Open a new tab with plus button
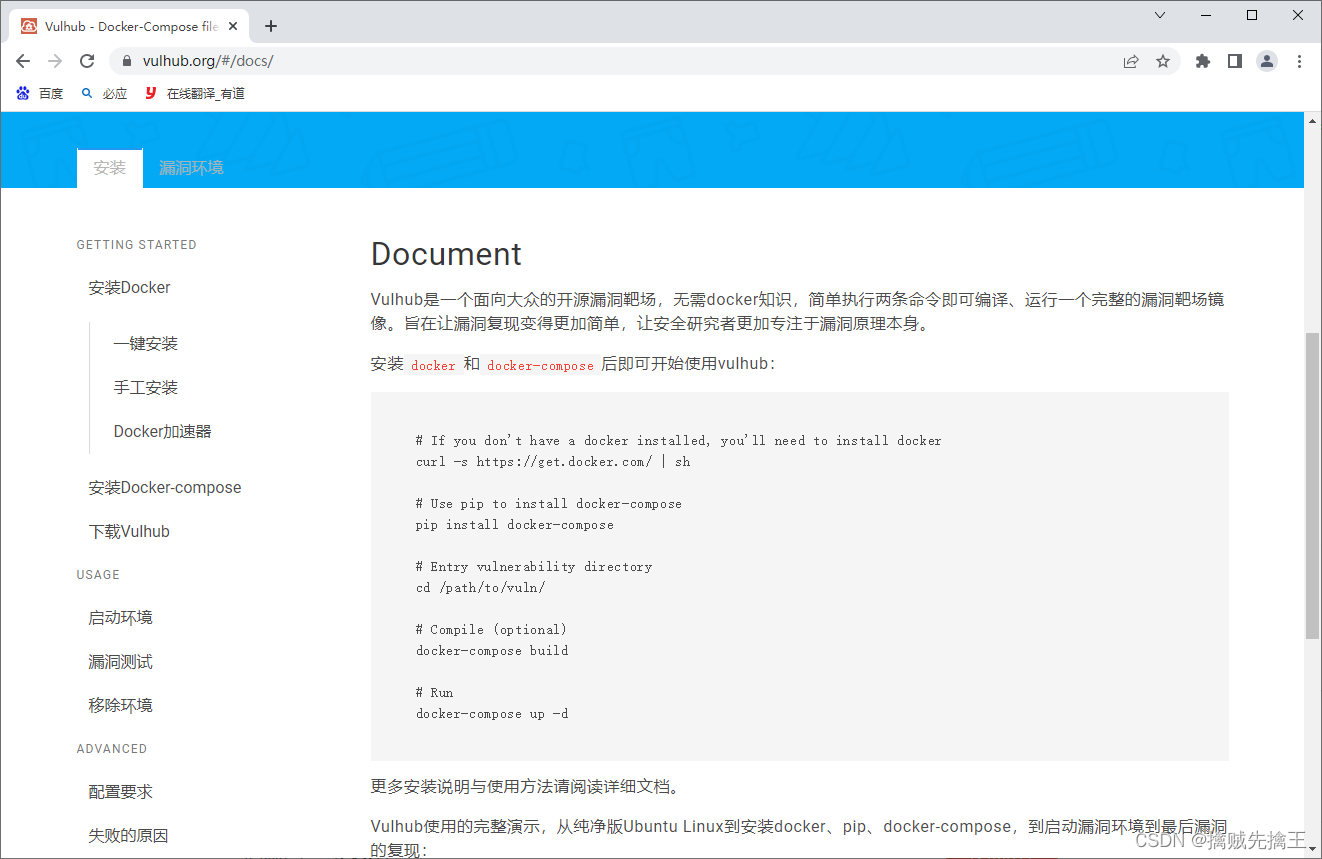 271,26
